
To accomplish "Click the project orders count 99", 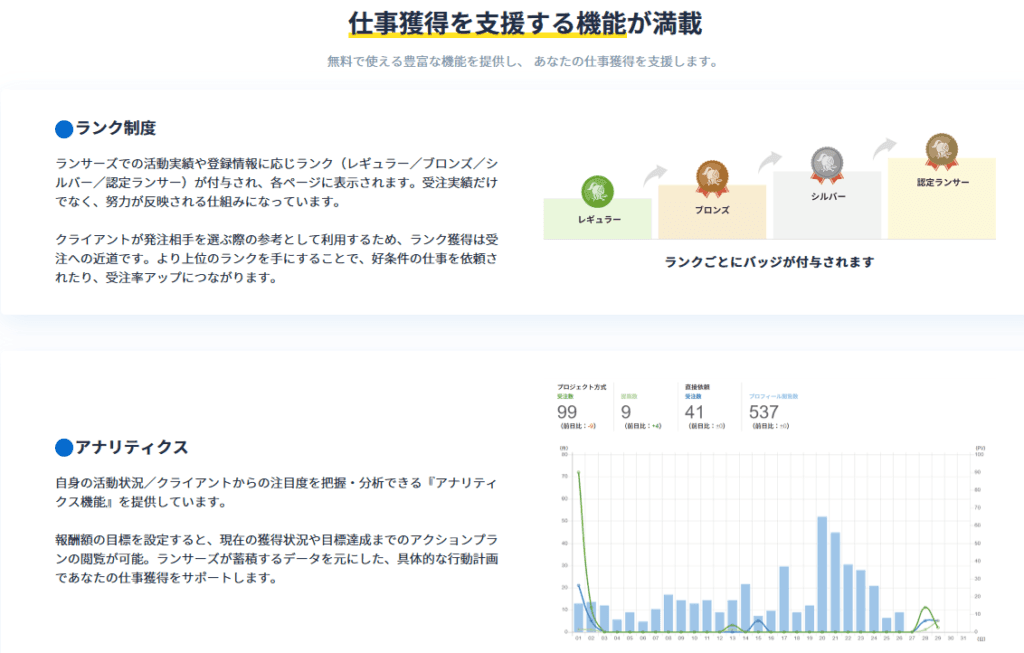I will pos(568,411).
